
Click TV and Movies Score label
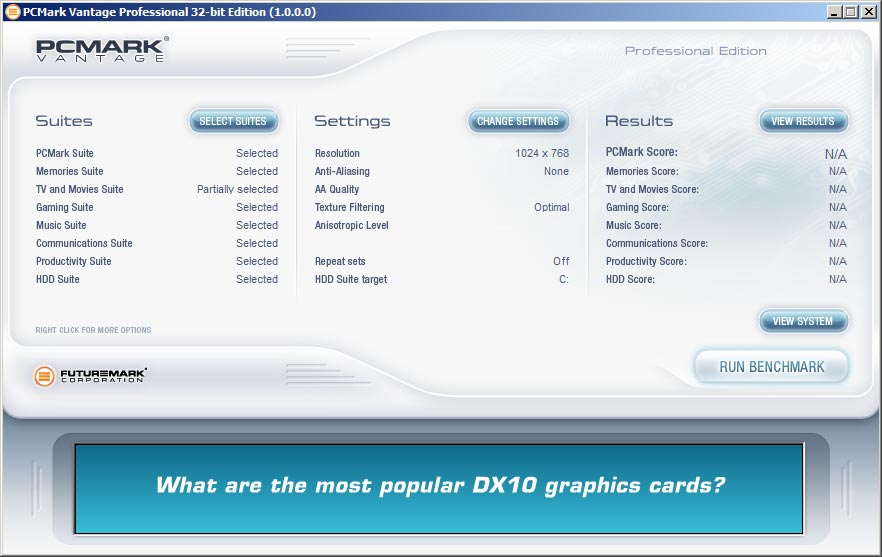pyautogui.click(x=652, y=189)
